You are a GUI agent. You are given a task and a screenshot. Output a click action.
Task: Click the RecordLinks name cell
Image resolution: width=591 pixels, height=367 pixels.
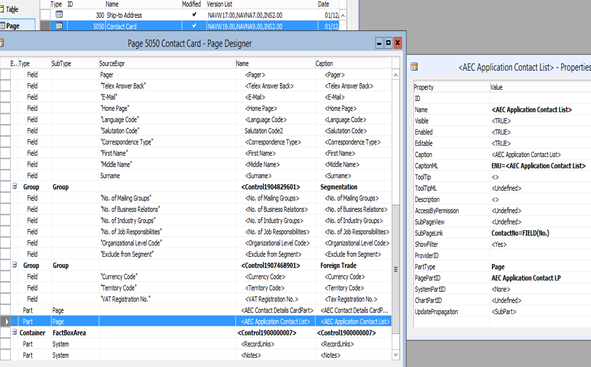[275, 344]
